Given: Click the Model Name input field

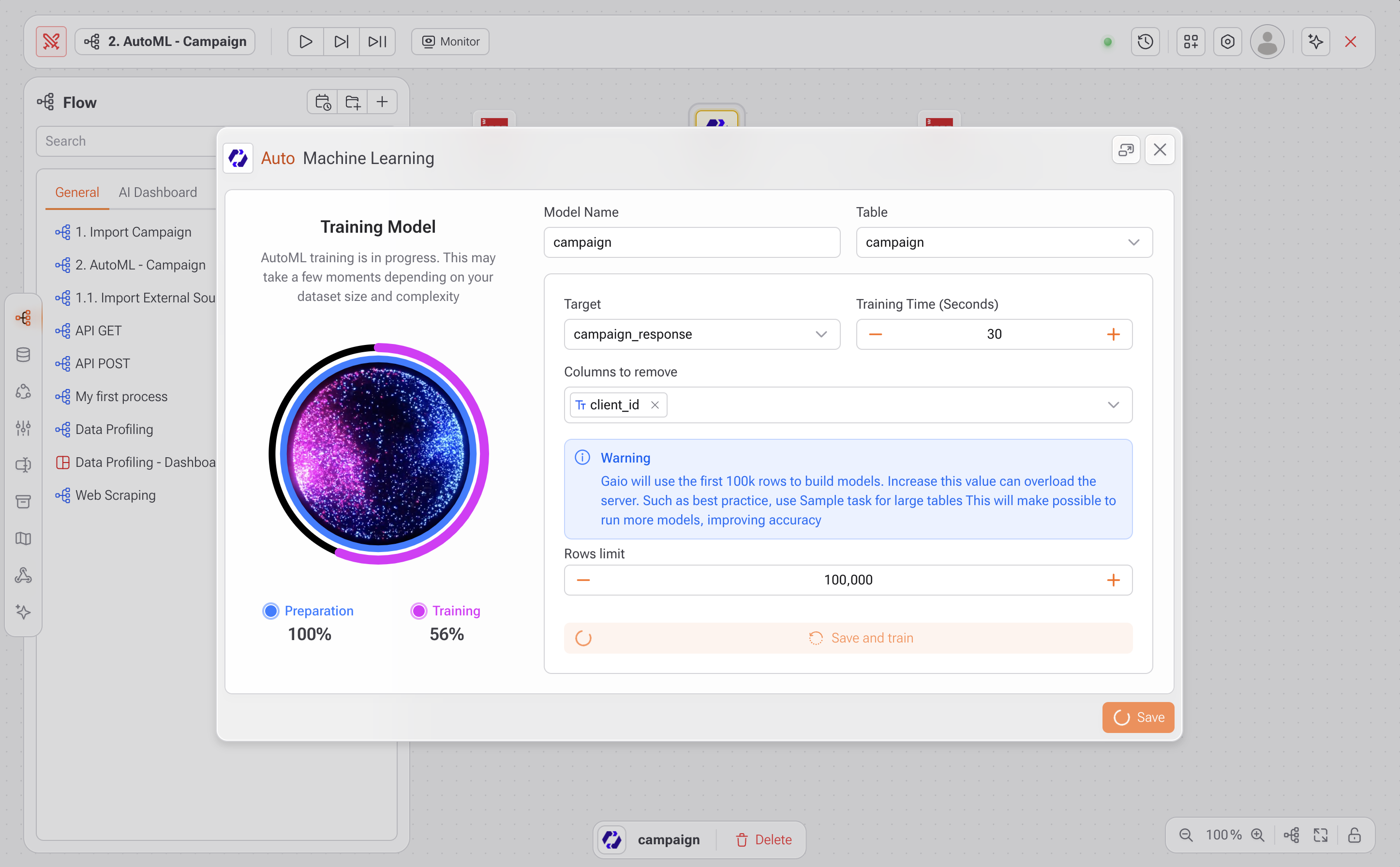Looking at the screenshot, I should [x=691, y=242].
